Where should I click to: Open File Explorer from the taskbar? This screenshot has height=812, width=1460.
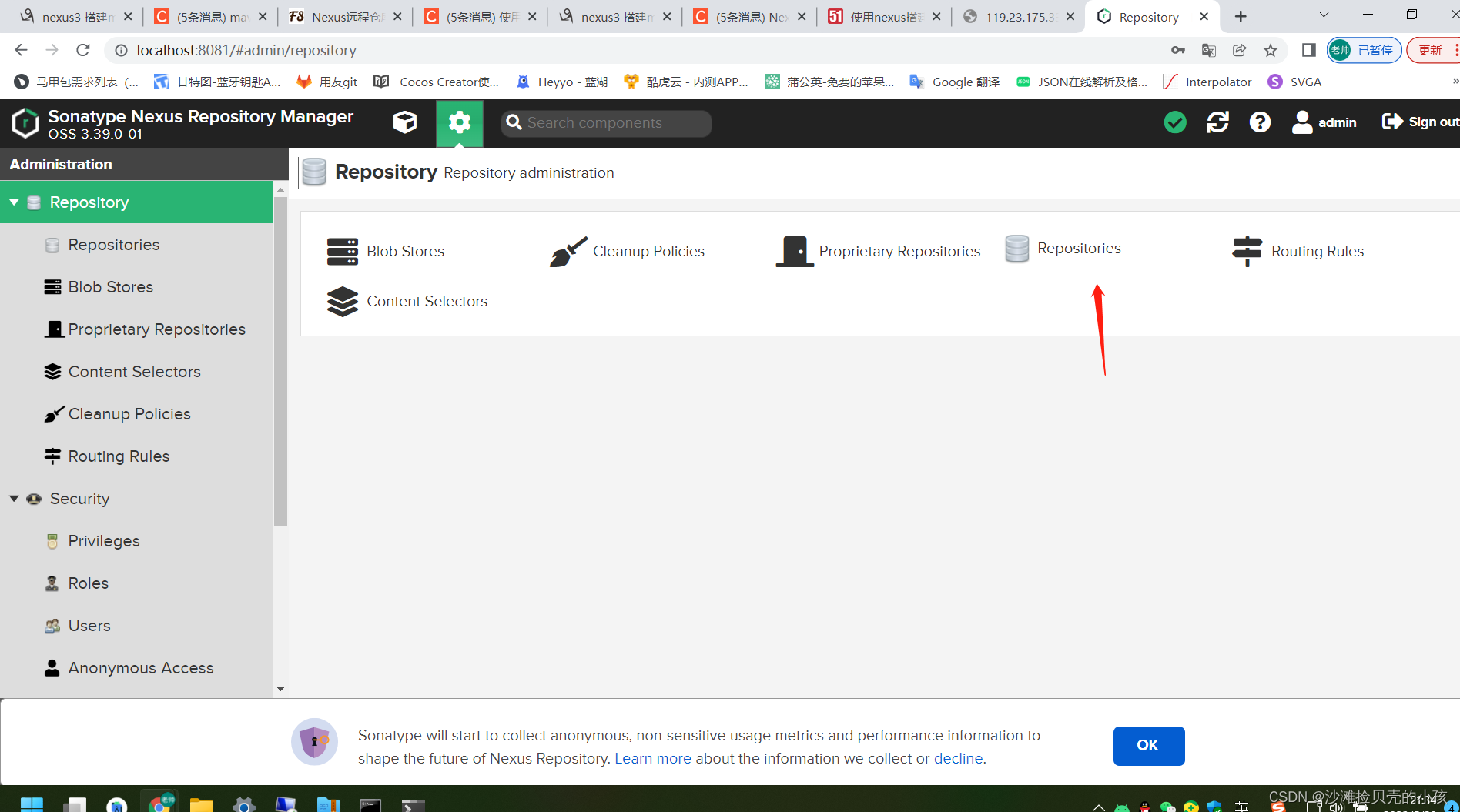(202, 804)
